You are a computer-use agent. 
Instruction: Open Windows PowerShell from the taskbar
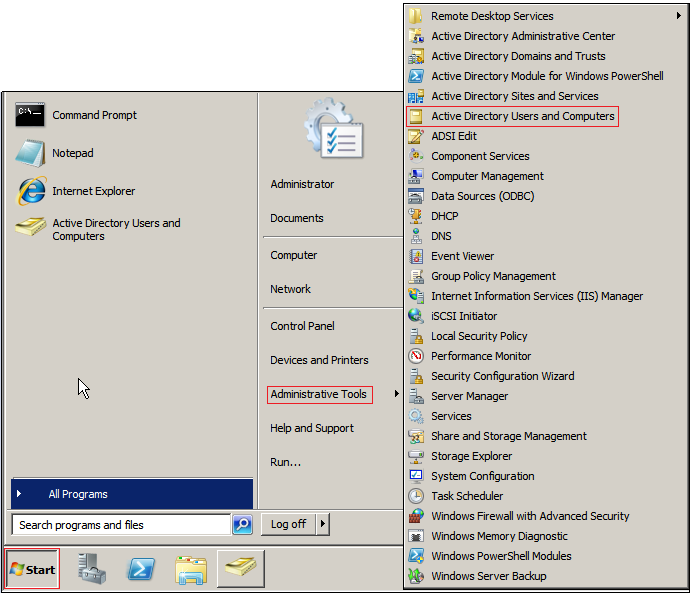[x=141, y=569]
